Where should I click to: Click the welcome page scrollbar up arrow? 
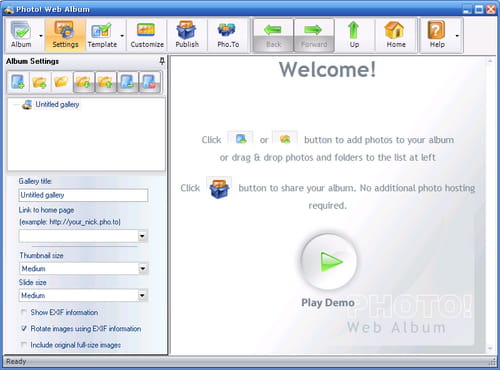point(490,61)
